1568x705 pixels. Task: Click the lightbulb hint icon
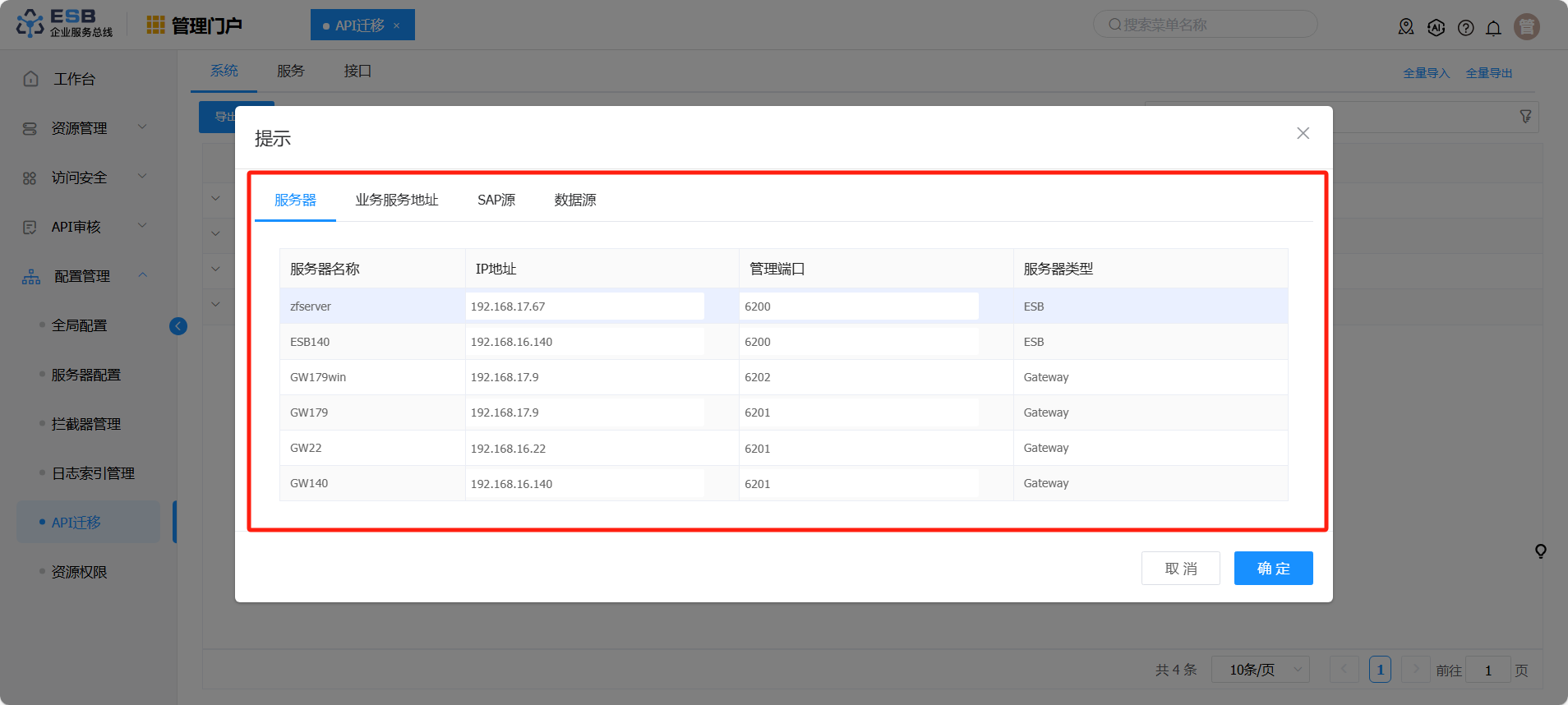1540,551
